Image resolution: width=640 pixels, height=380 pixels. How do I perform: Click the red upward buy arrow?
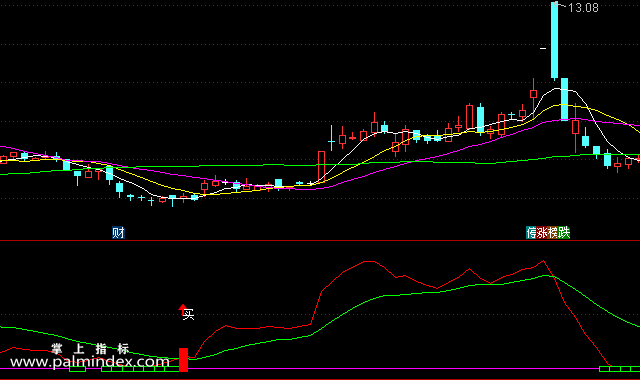[x=183, y=309]
